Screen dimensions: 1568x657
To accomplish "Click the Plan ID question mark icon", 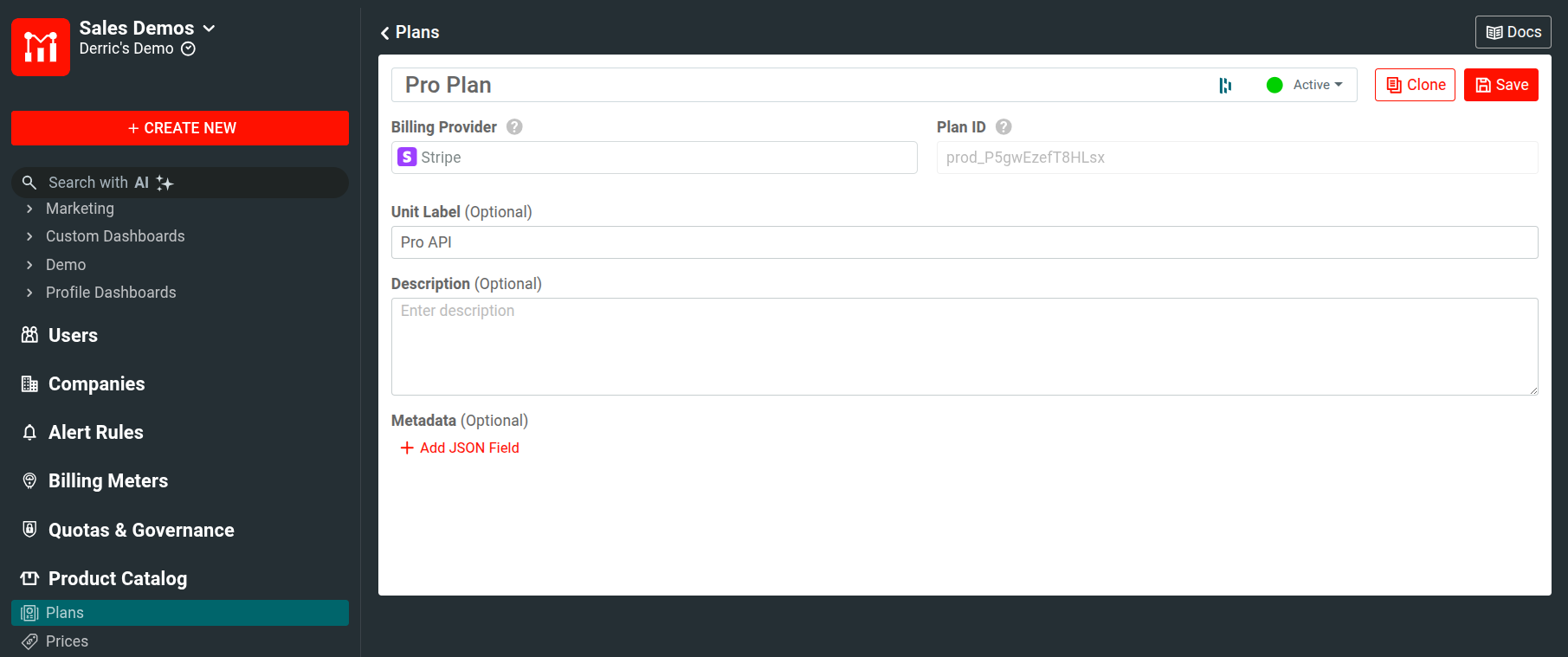I will pos(1003,126).
